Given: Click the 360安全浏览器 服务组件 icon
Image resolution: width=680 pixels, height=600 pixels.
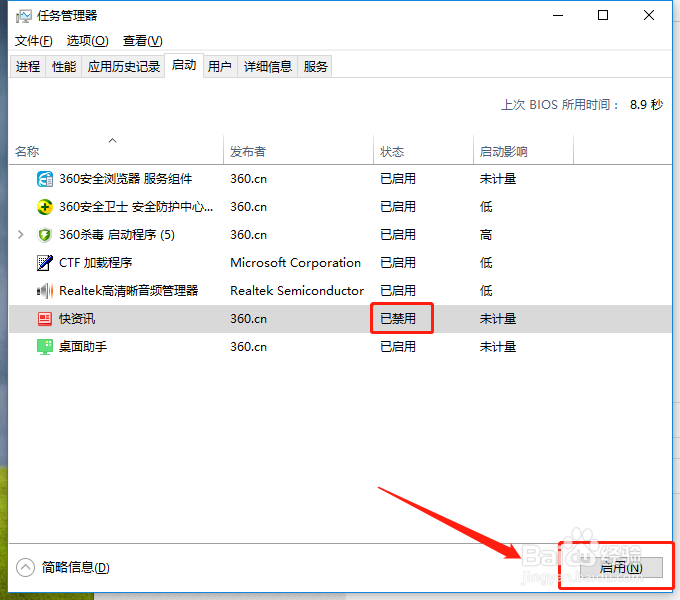Looking at the screenshot, I should [x=45, y=179].
